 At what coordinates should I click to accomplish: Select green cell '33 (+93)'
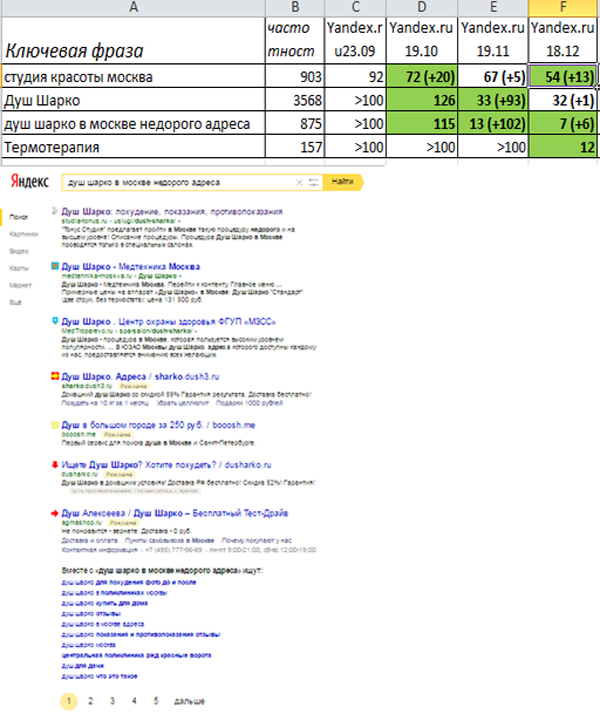click(493, 100)
